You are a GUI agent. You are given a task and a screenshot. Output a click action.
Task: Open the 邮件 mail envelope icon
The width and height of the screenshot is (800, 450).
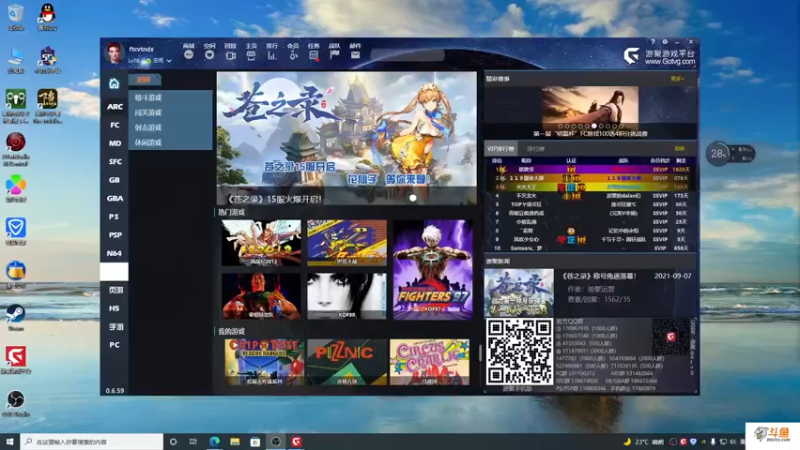(356, 55)
